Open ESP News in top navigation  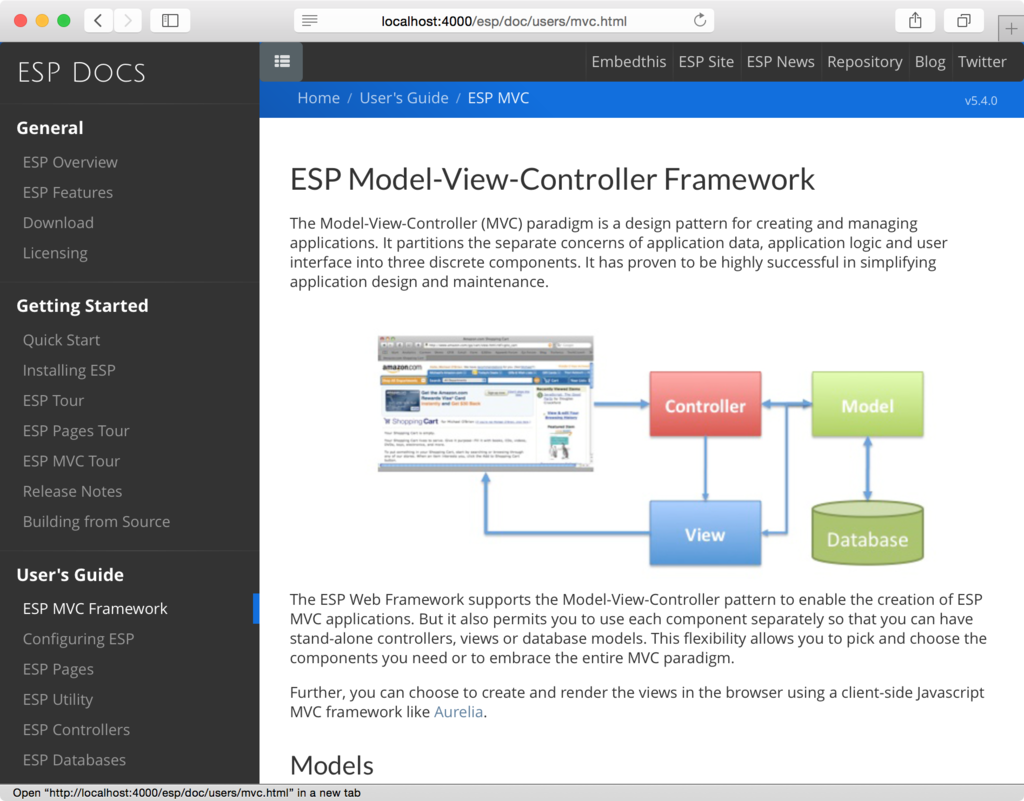780,62
